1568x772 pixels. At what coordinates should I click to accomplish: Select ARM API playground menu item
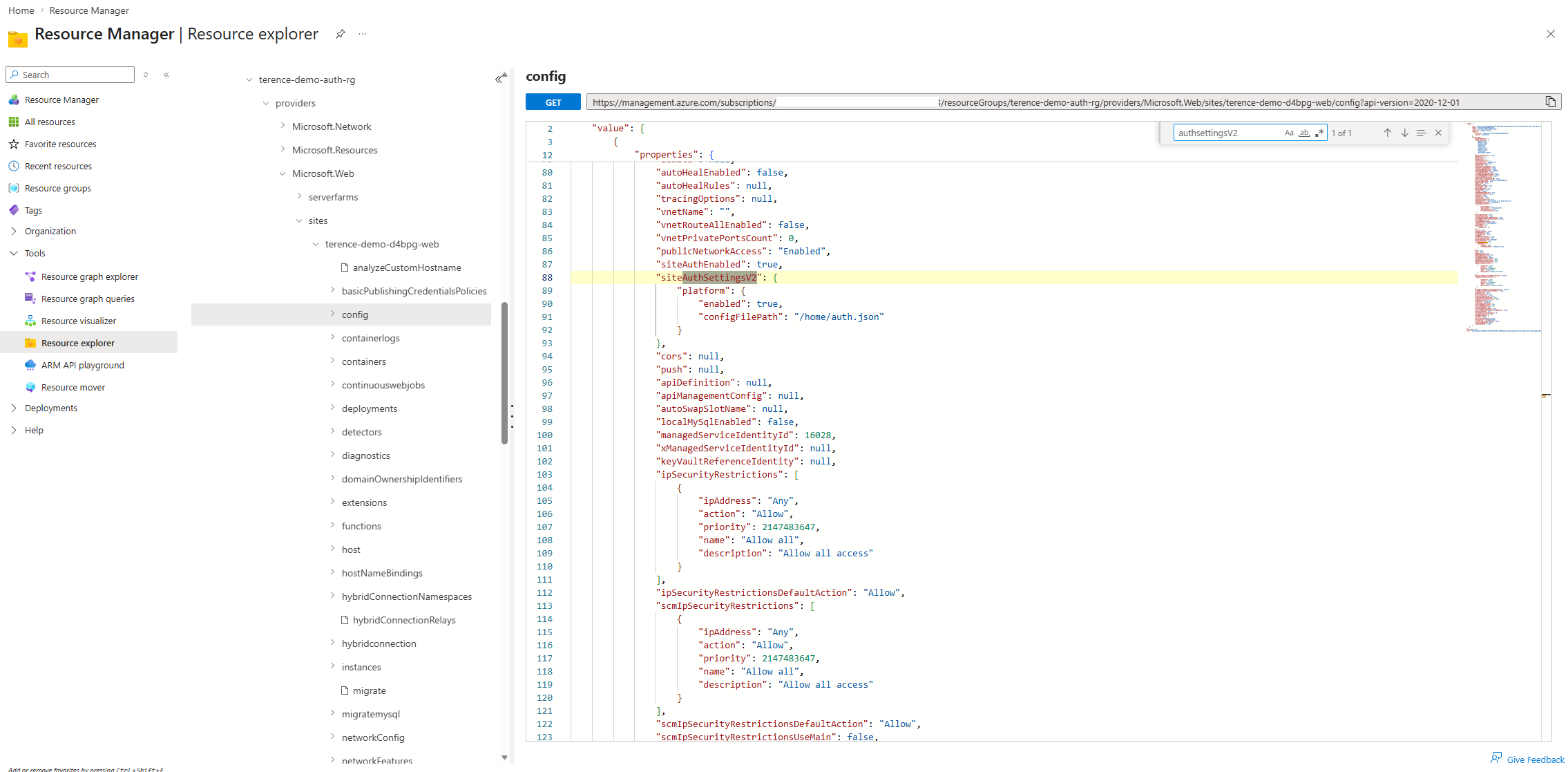(x=82, y=365)
